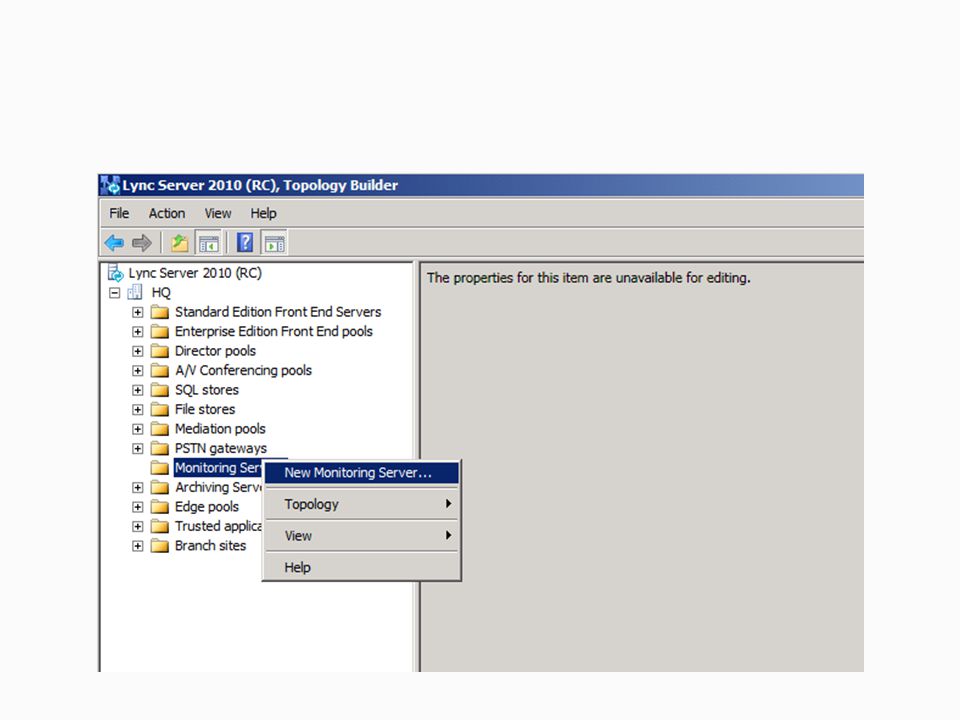The width and height of the screenshot is (960, 720).
Task: Expand the Branch sites node
Action: pos(138,546)
